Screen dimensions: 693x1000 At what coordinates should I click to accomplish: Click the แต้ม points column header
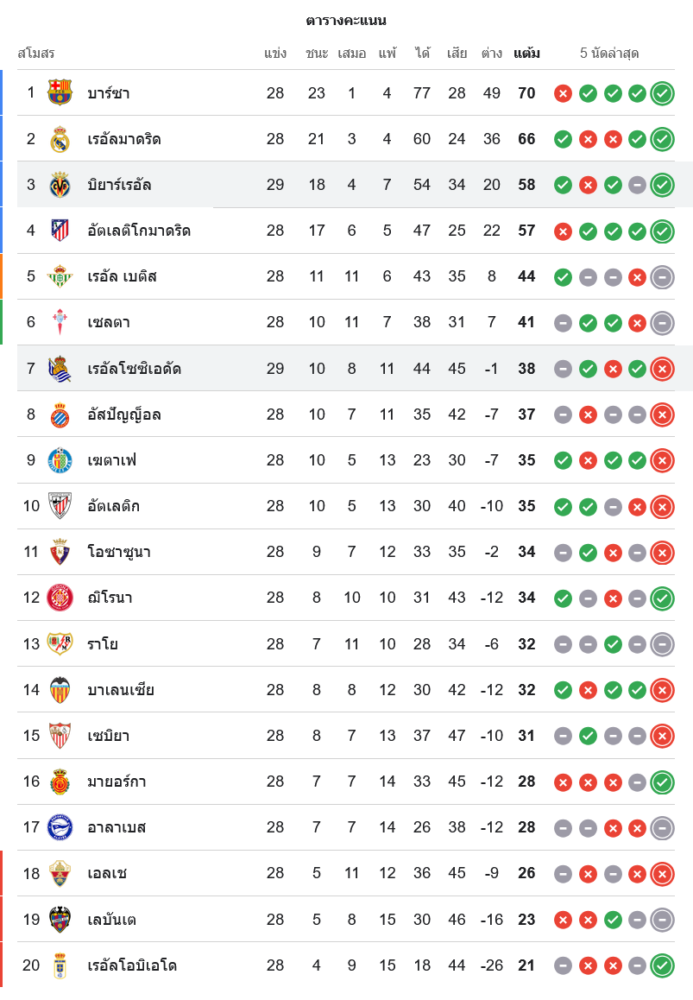[527, 53]
